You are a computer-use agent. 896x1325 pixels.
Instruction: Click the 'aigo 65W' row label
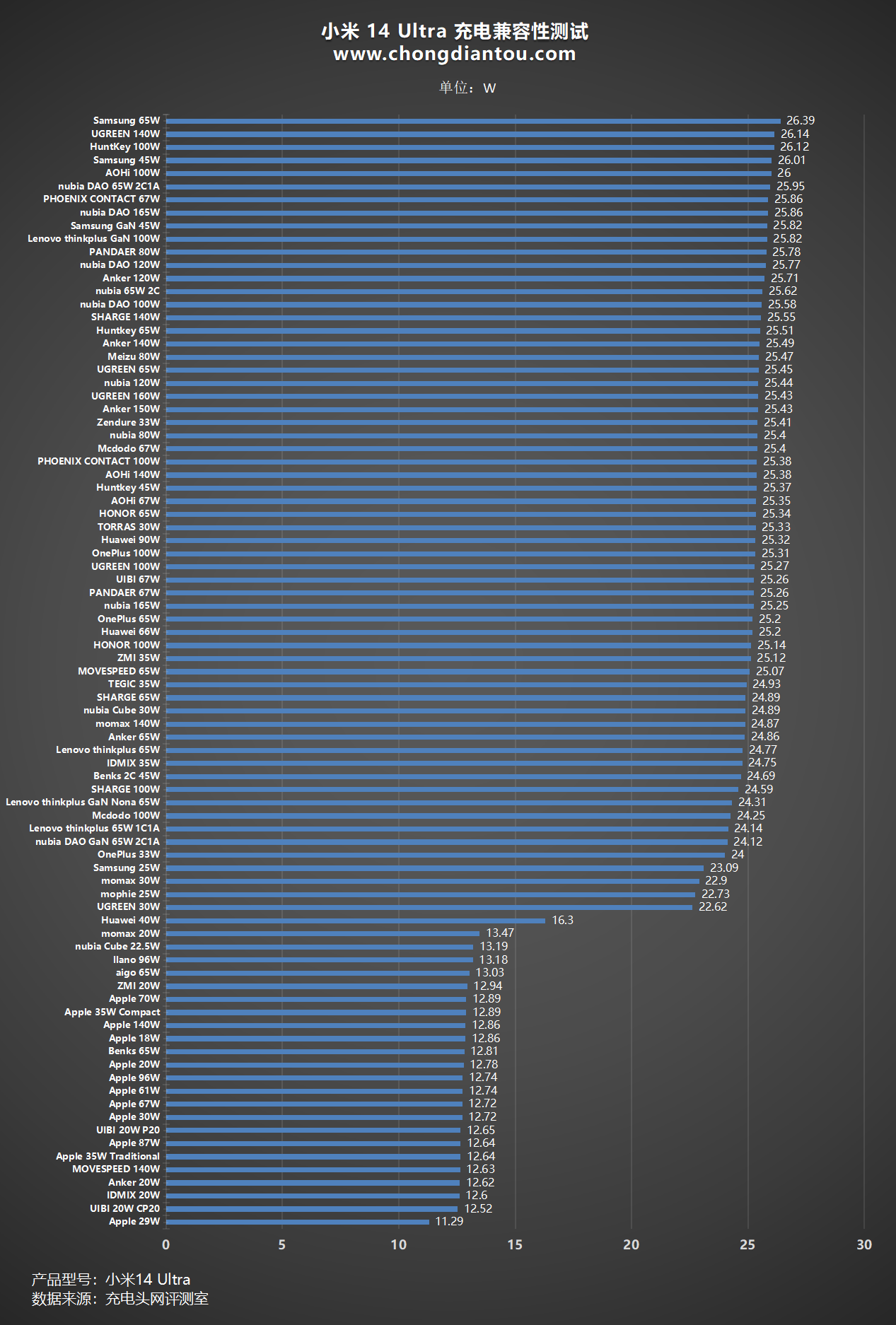point(138,972)
